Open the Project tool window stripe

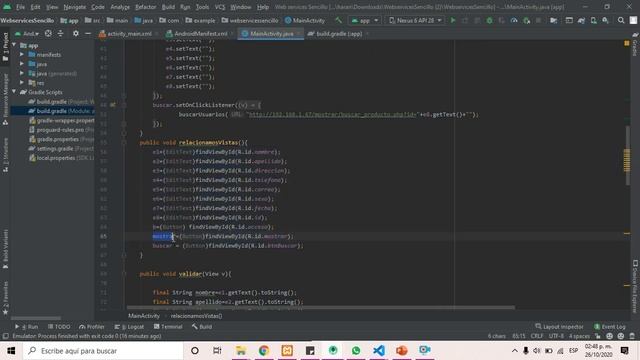tap(5, 47)
